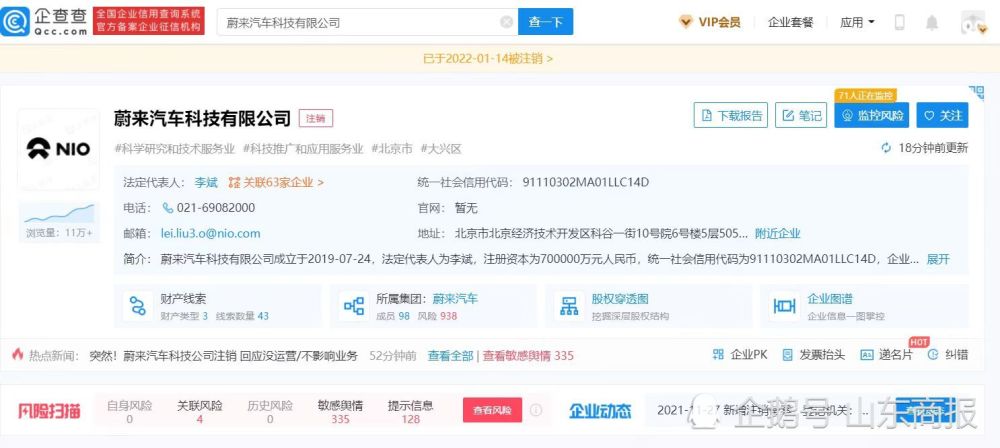Image resolution: width=1000 pixels, height=448 pixels.
Task: Open 企业PK comparison tool
Action: pos(740,355)
